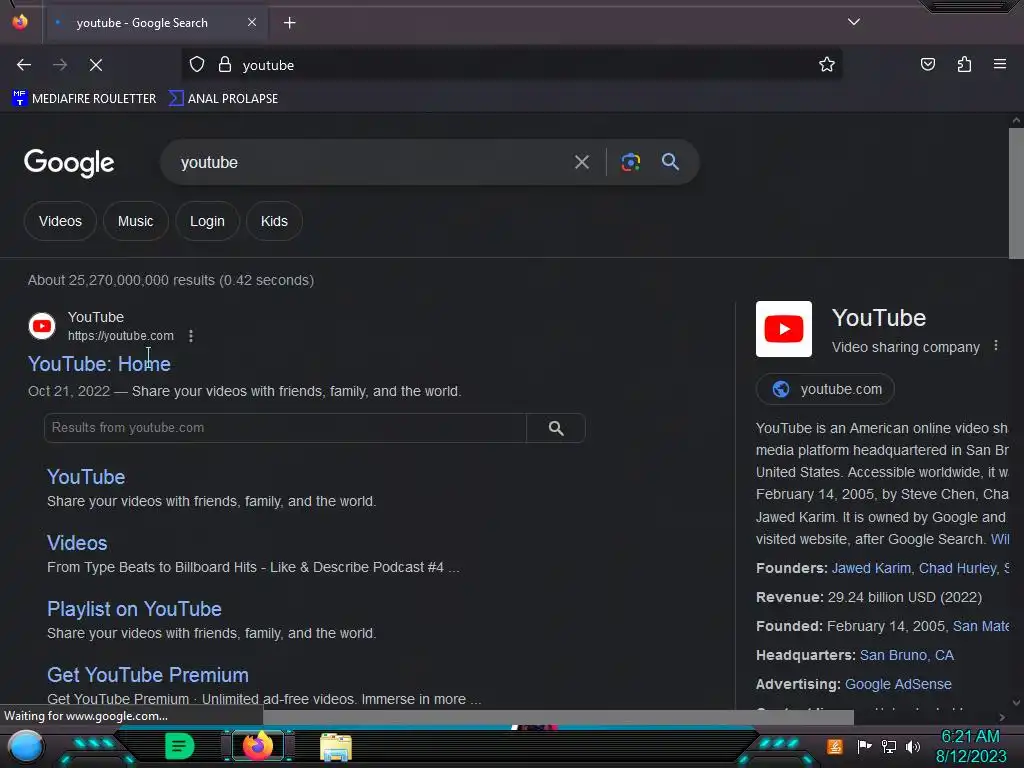This screenshot has width=1024, height=768.
Task: Click the https://youtube.com URL text
Action: pyautogui.click(x=121, y=336)
